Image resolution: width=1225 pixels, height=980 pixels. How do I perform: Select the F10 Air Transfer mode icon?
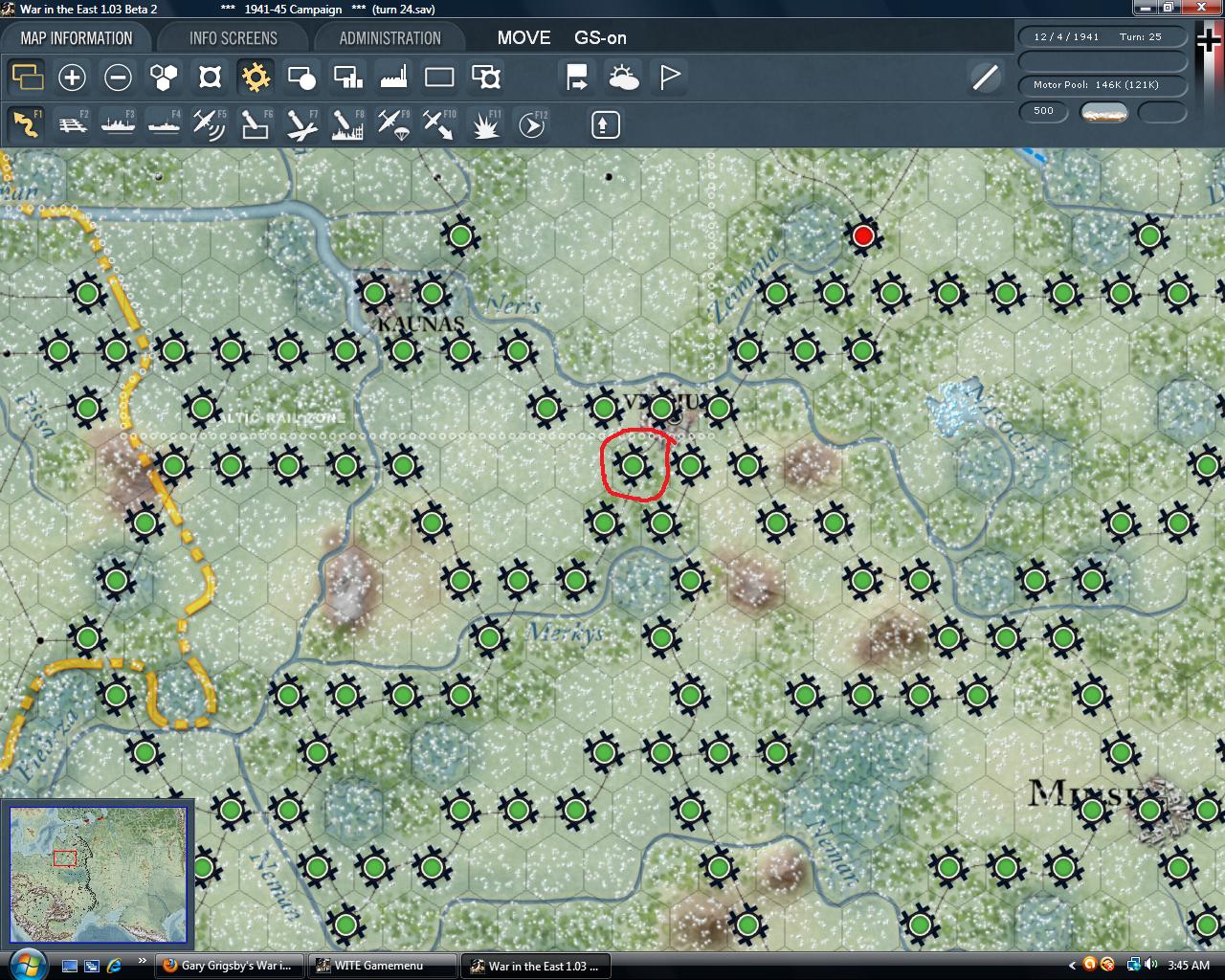point(439,124)
